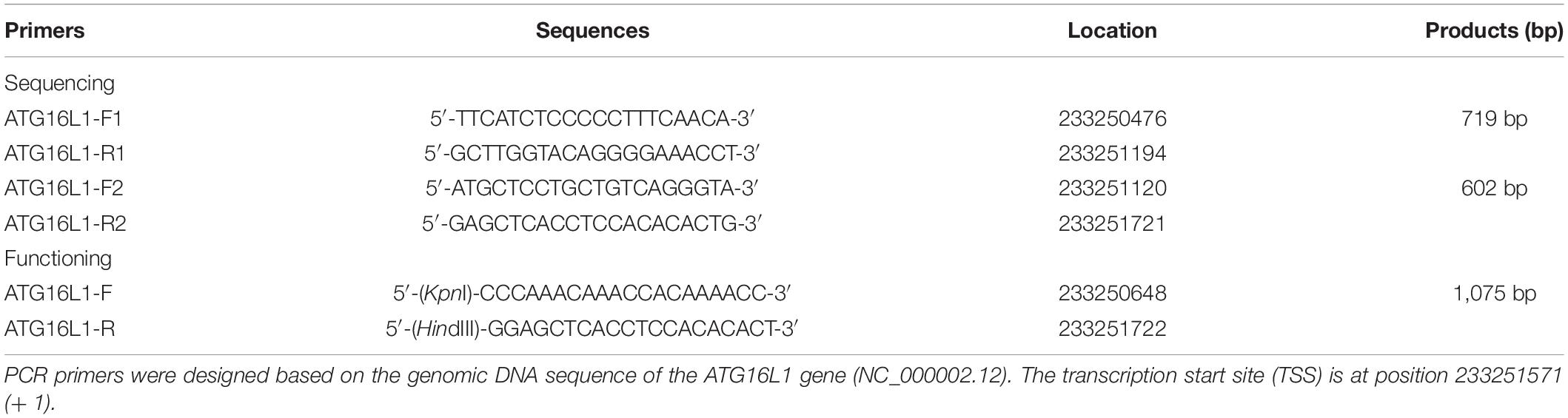Select the Sequencing section label
The height and width of the screenshot is (418, 1568).
click(x=59, y=84)
